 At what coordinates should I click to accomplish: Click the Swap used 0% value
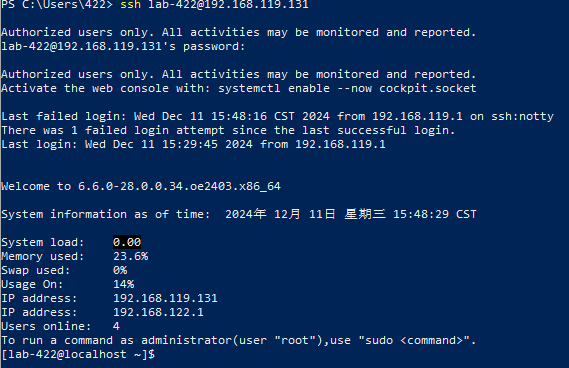(x=120, y=270)
